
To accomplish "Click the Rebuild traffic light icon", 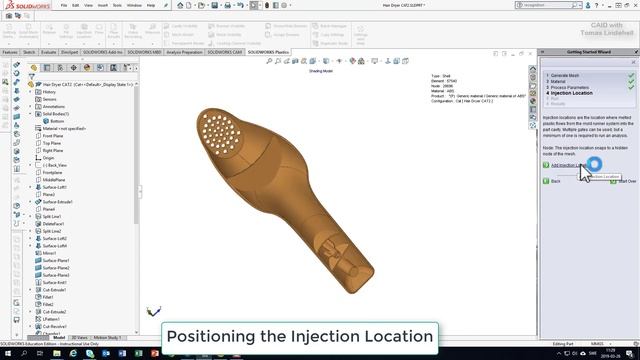I will pyautogui.click(x=267, y=5).
